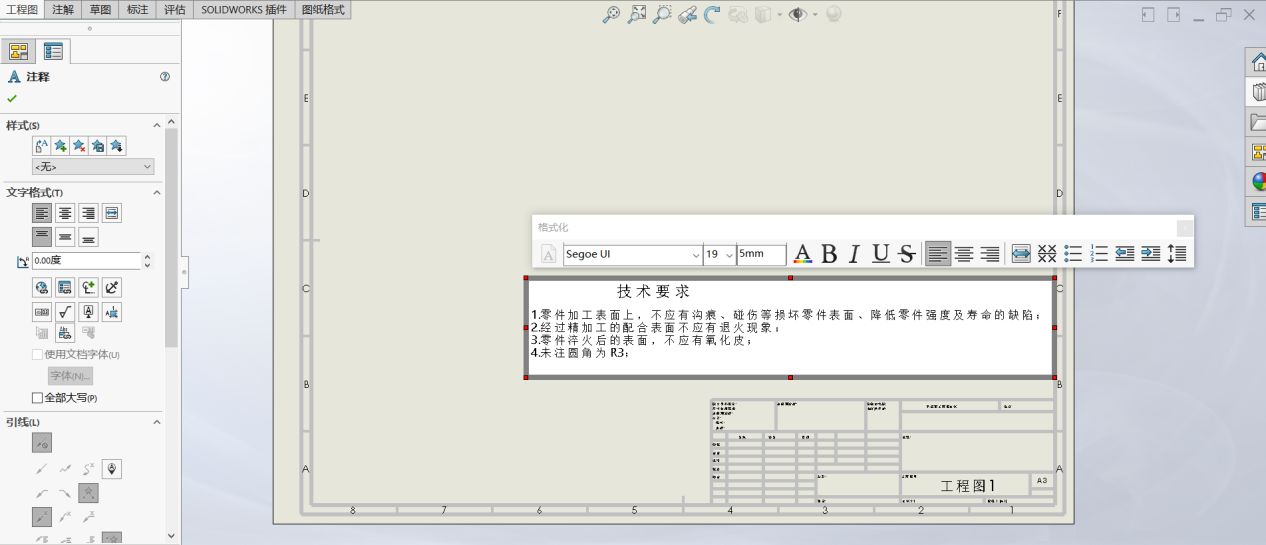The width and height of the screenshot is (1266, 545).
Task: Toggle fit text in 文字格式 panel
Action: 112,213
